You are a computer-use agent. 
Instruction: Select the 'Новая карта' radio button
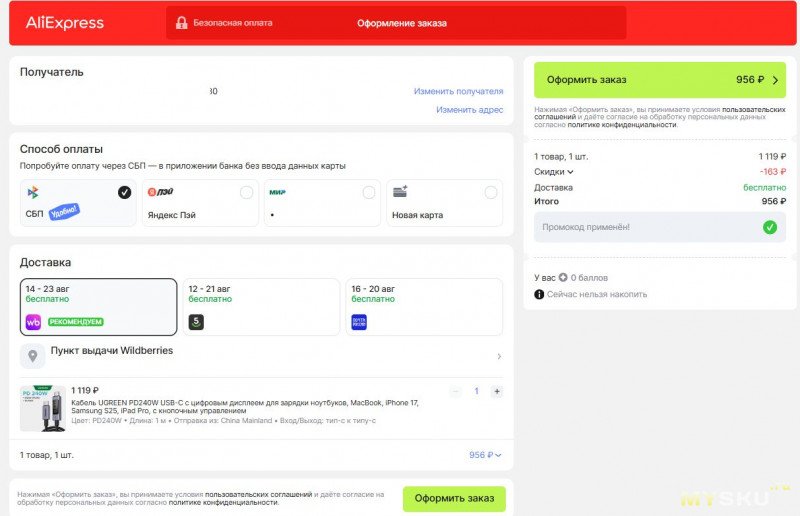pos(491,192)
